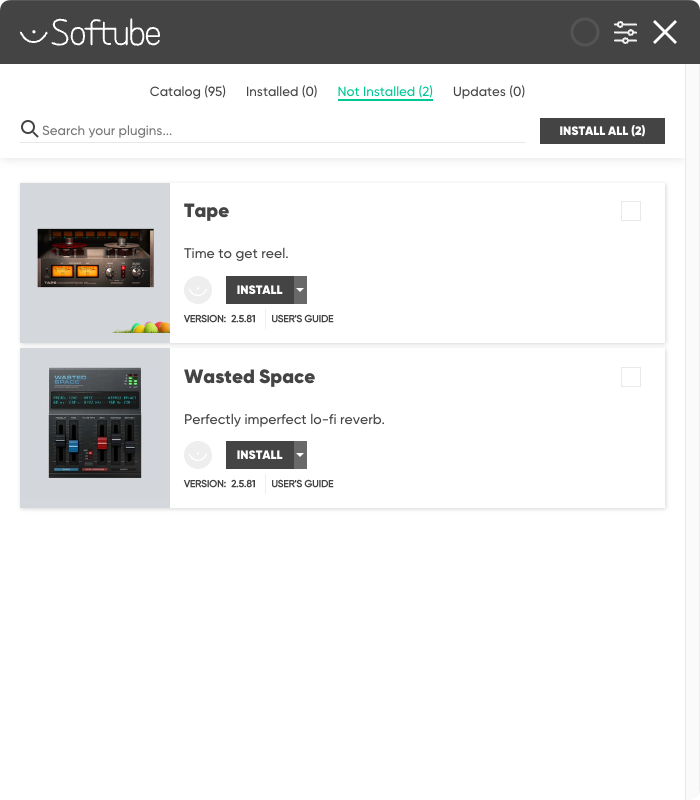The width and height of the screenshot is (700, 800).
Task: Close the Softube Central window
Action: point(665,33)
